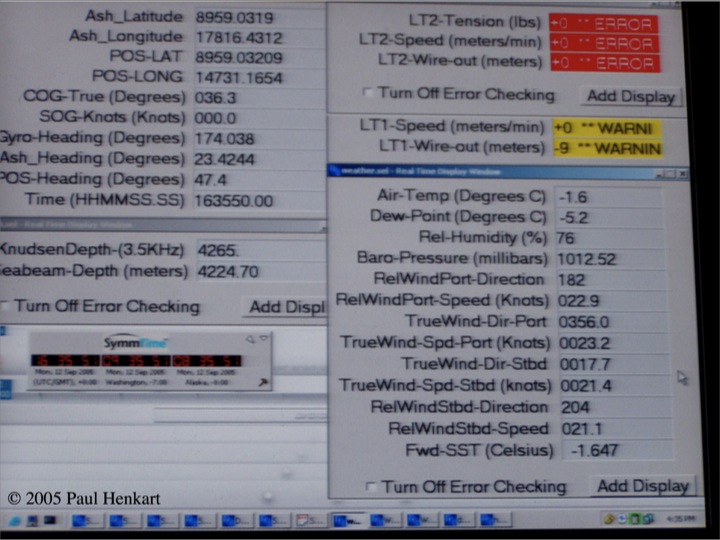Screen dimensions: 720x540
Task: Click Add Display button in depth panel
Action: [286, 307]
